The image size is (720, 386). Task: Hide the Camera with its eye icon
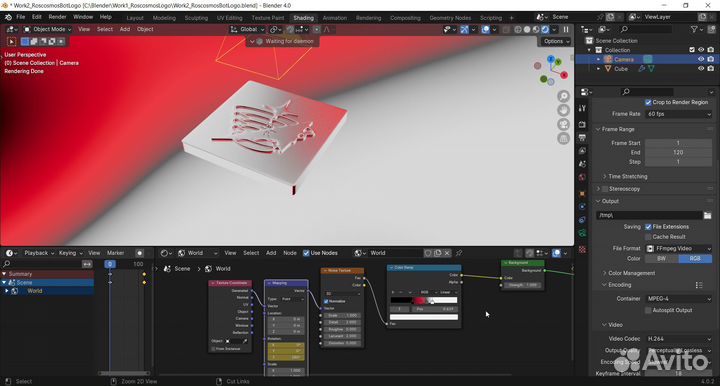click(701, 59)
